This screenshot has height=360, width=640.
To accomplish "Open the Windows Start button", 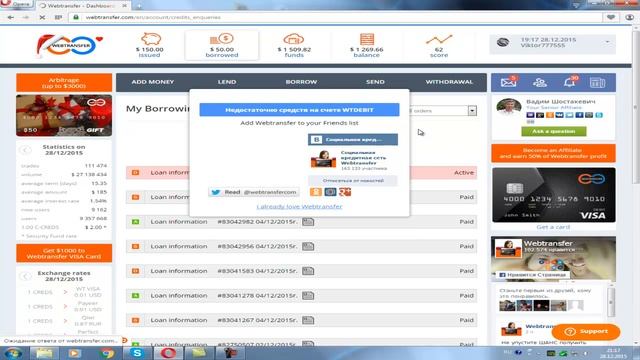I will click(13, 353).
